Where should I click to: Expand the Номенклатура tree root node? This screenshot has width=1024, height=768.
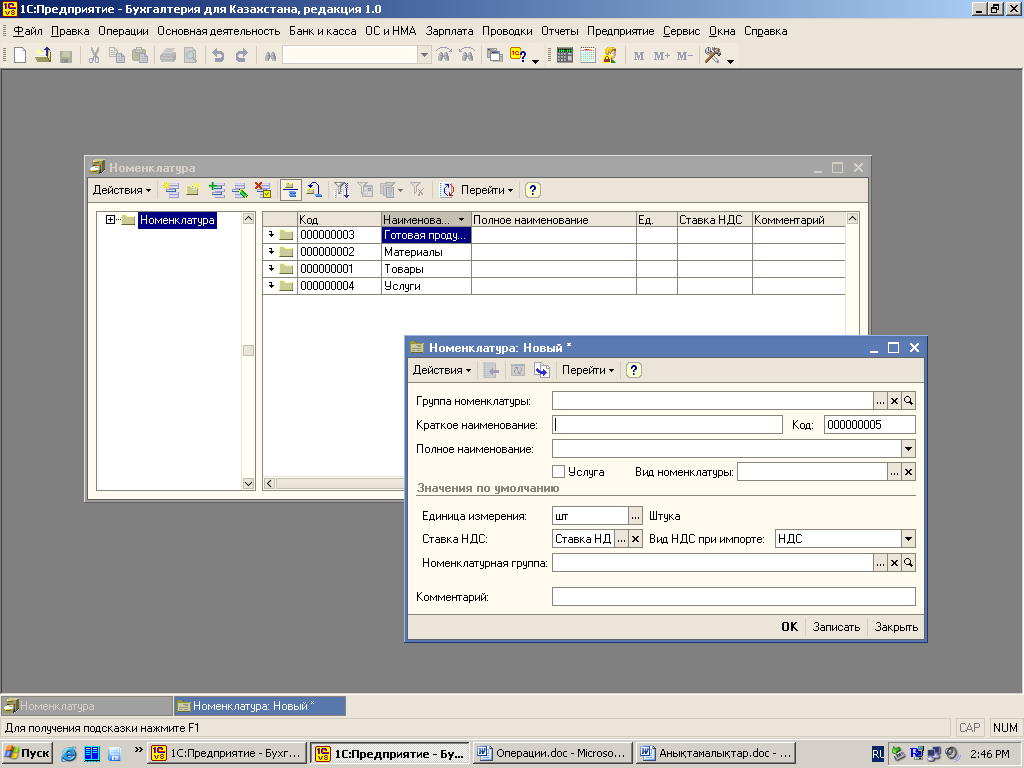click(110, 219)
